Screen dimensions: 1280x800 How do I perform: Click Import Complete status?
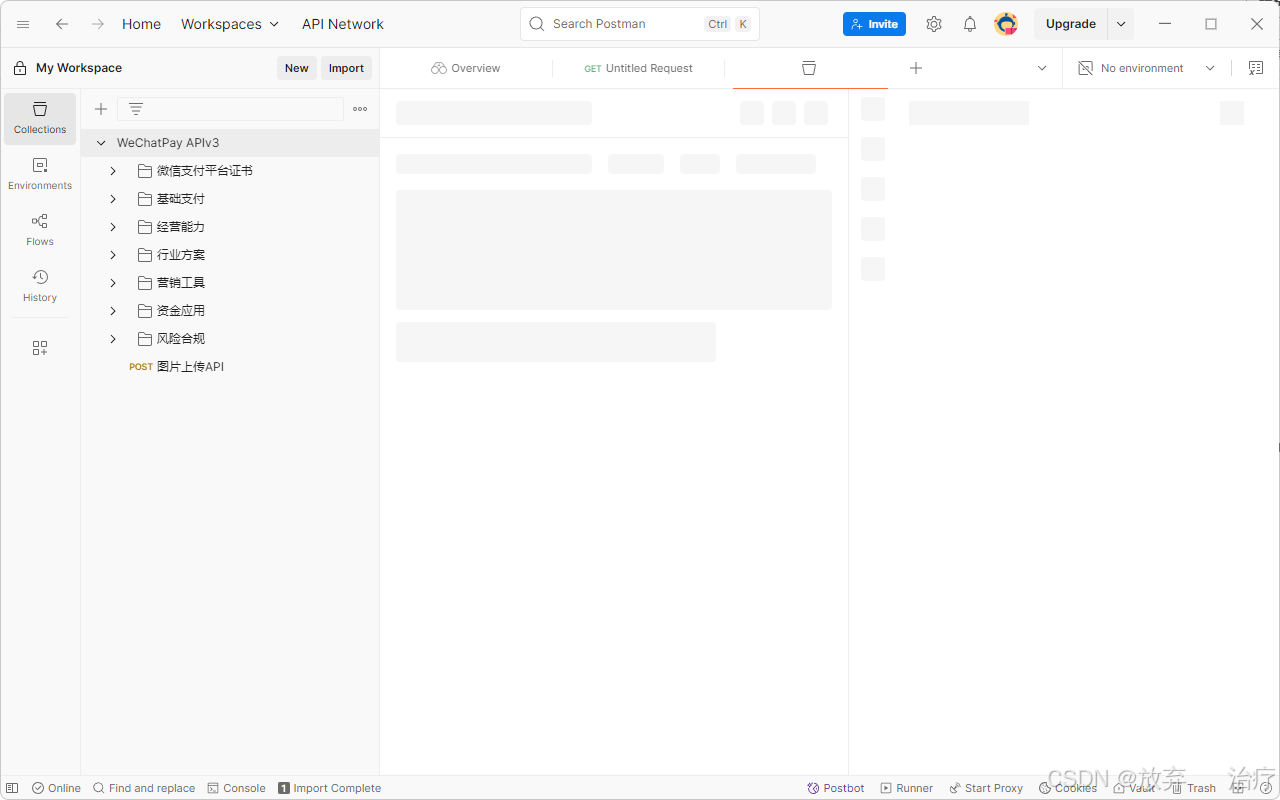(329, 788)
